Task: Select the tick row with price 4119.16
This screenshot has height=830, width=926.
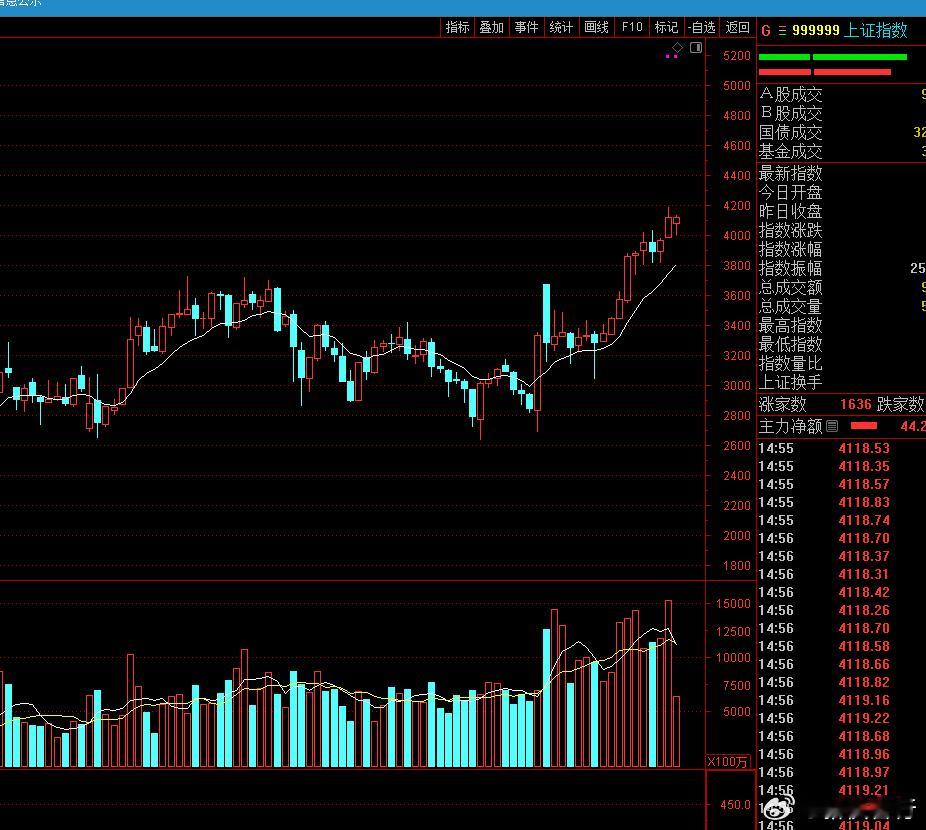Action: [842, 700]
